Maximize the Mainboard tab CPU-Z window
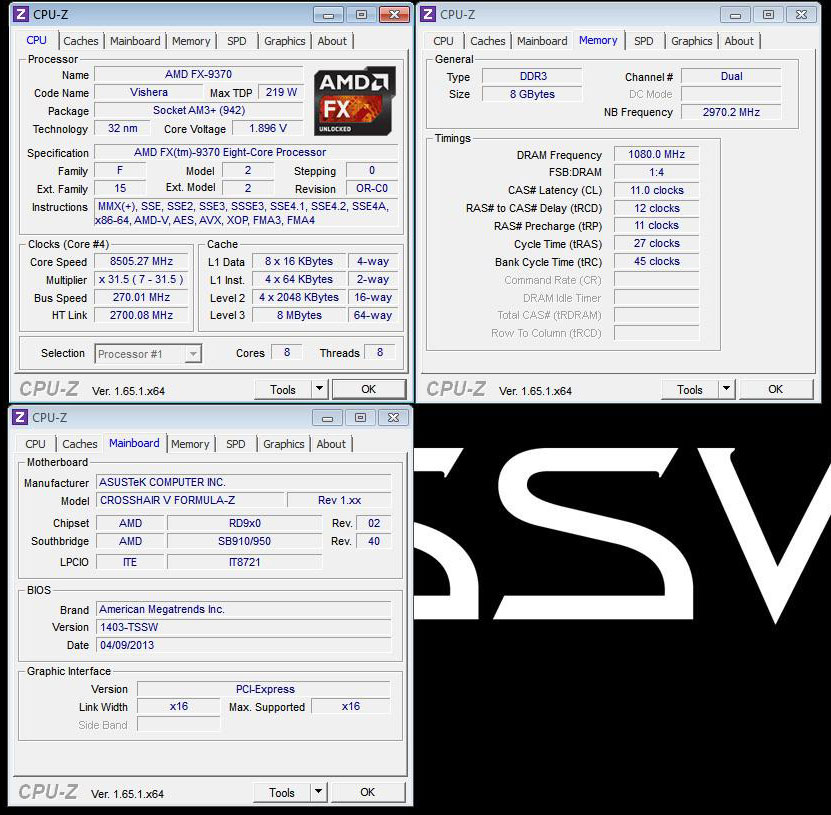Image resolution: width=831 pixels, height=815 pixels. click(360, 418)
